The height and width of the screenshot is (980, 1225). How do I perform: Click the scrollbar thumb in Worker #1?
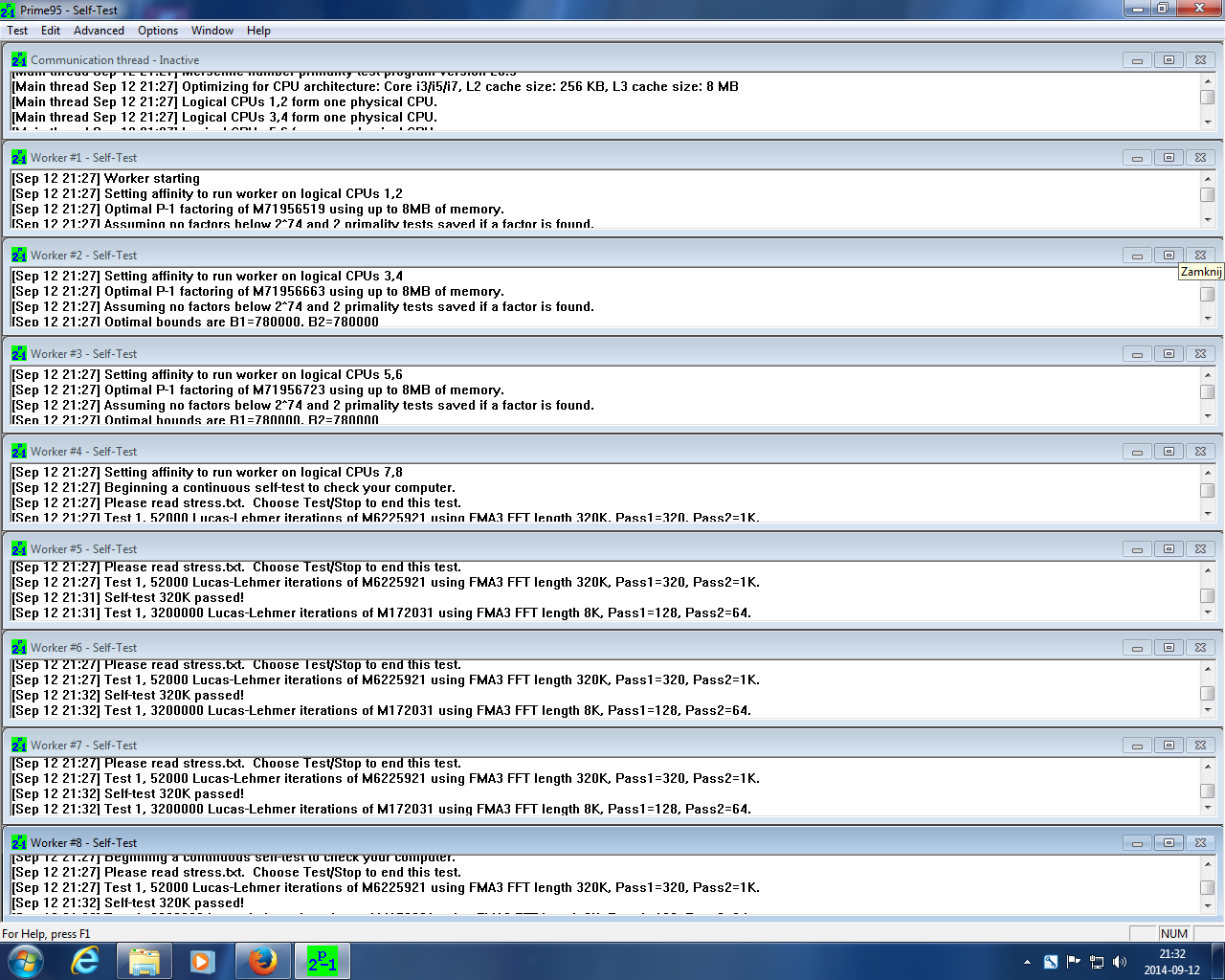1208,194
